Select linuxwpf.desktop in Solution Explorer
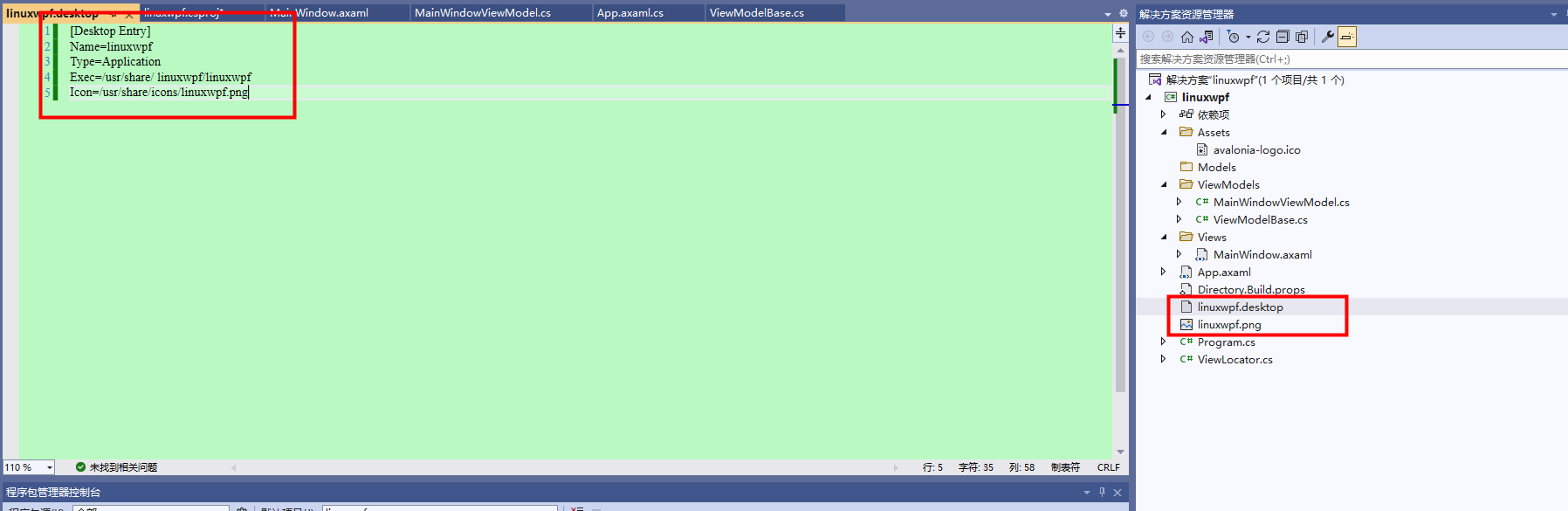Image resolution: width=1568 pixels, height=511 pixels. coord(1240,307)
